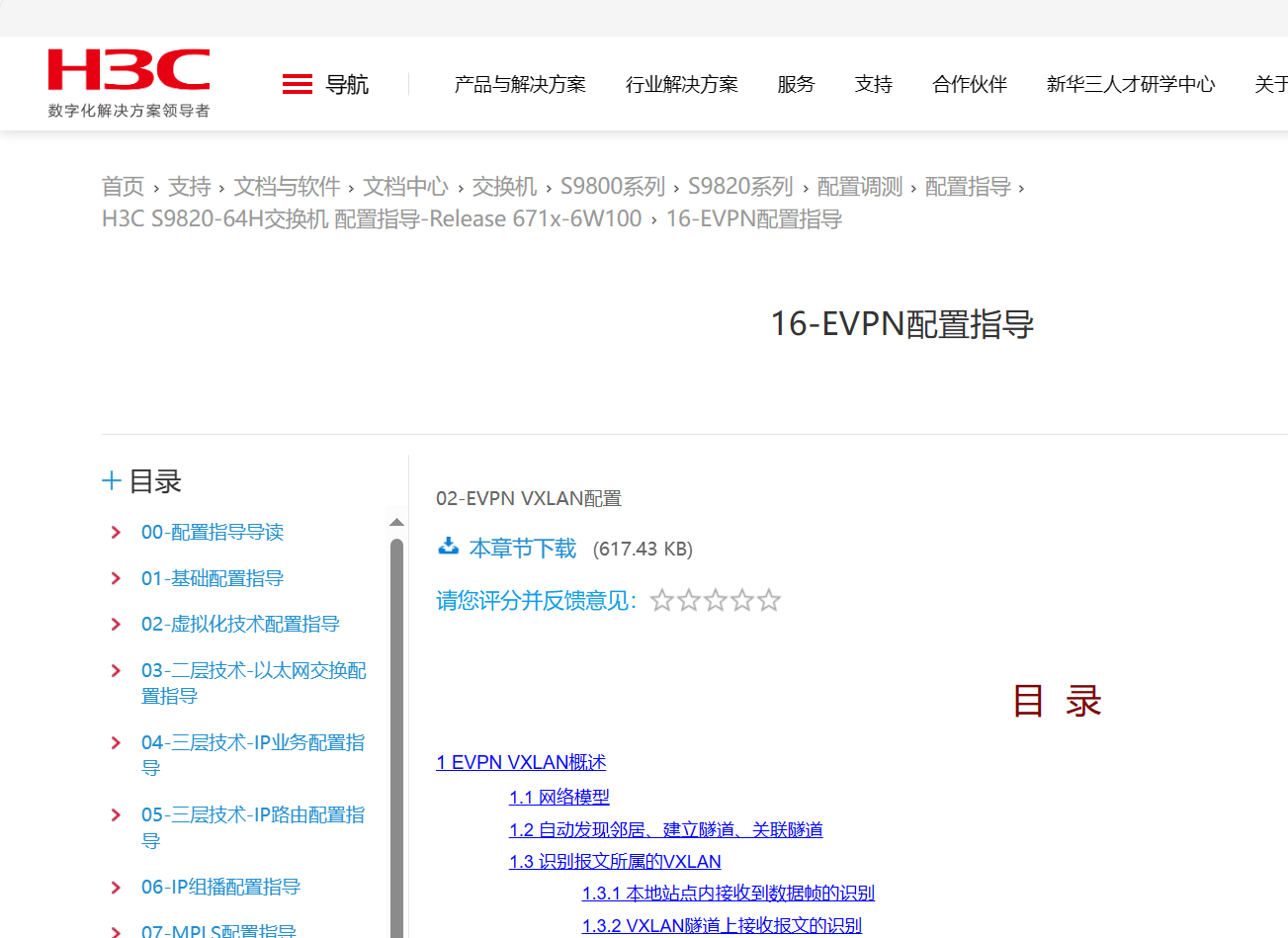Expand the 06-IP组播配置指导 arrow
This screenshot has width=1288, height=938.
tap(116, 888)
